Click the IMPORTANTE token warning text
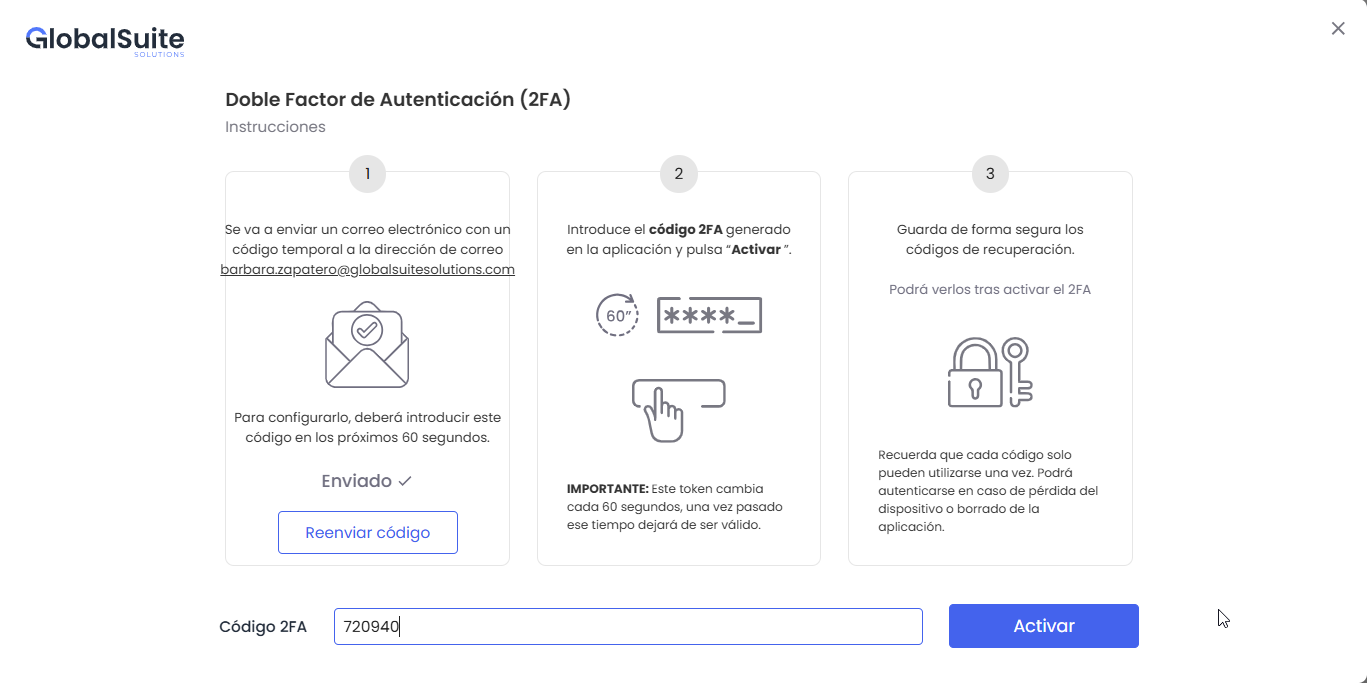Viewport: 1367px width, 683px height. coord(665,506)
